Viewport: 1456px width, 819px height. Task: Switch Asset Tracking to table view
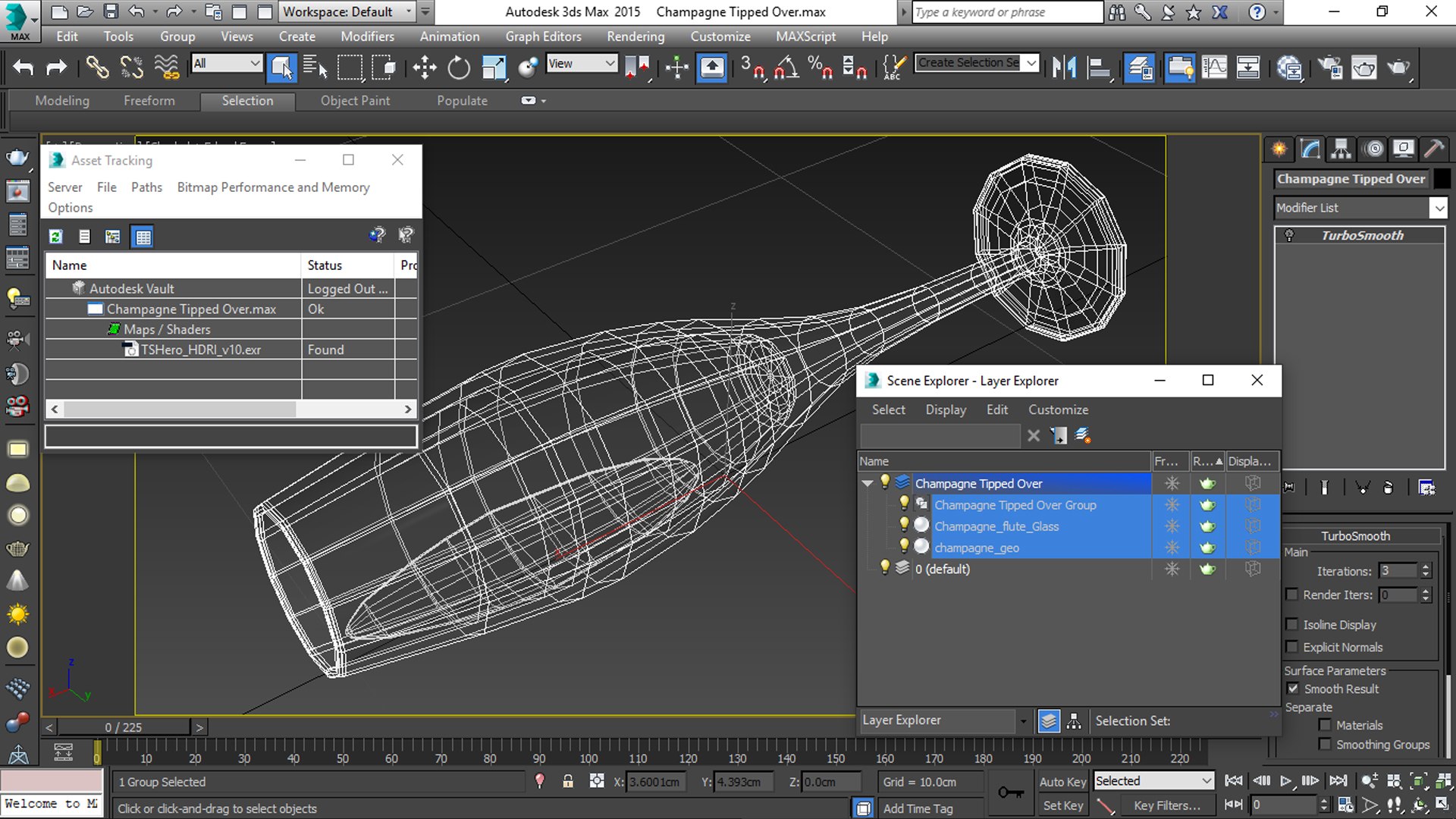point(143,237)
